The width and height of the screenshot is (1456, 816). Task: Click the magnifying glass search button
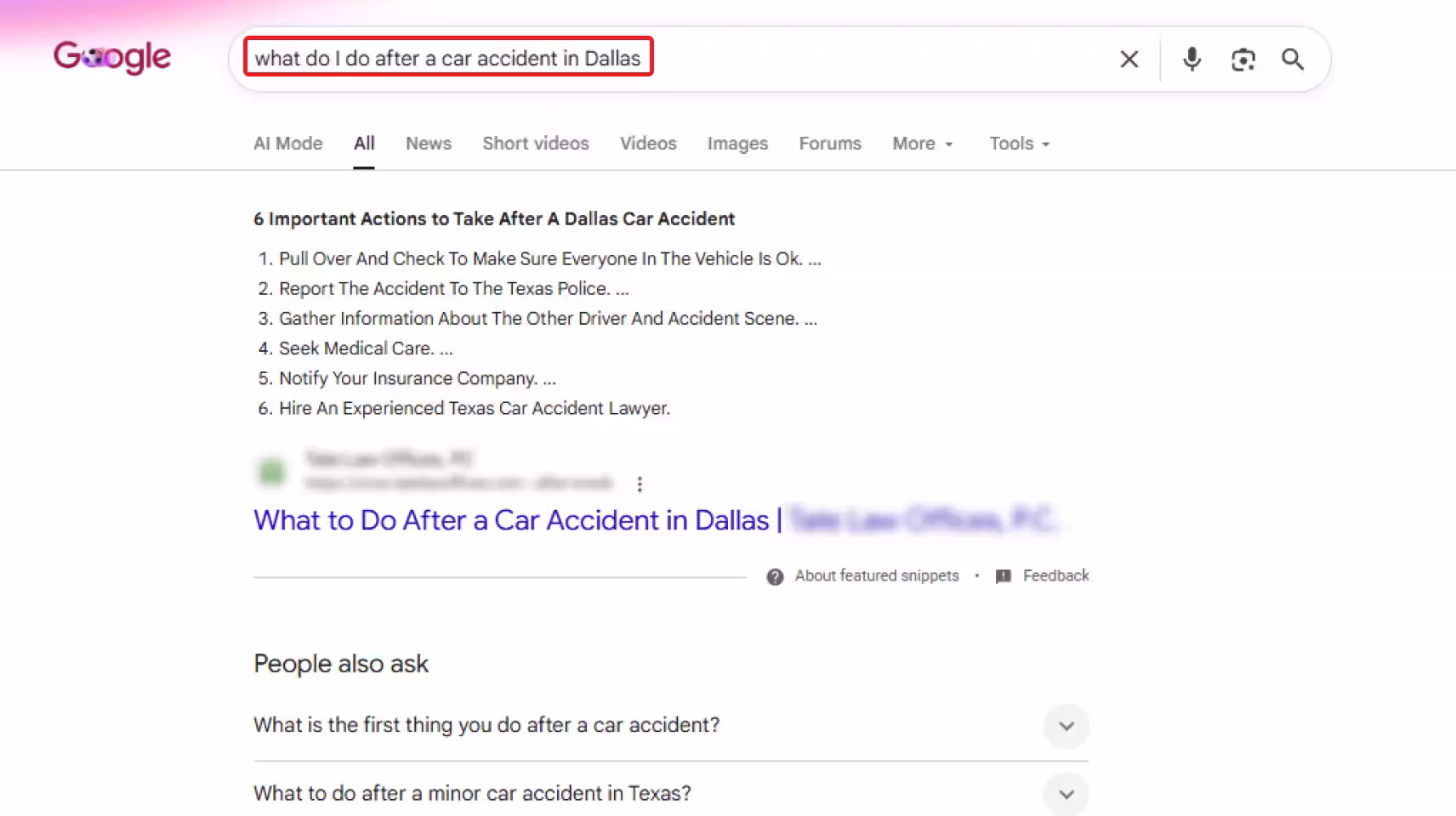(1293, 59)
